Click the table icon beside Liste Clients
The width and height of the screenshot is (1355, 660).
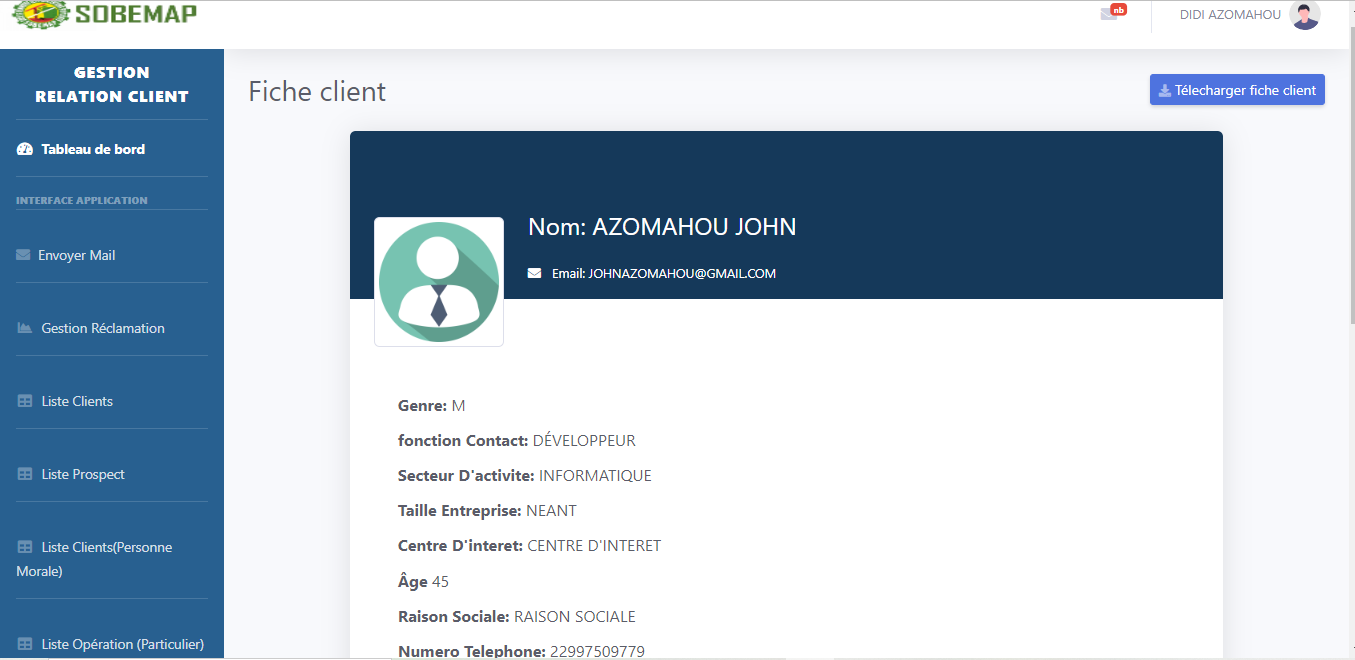25,401
